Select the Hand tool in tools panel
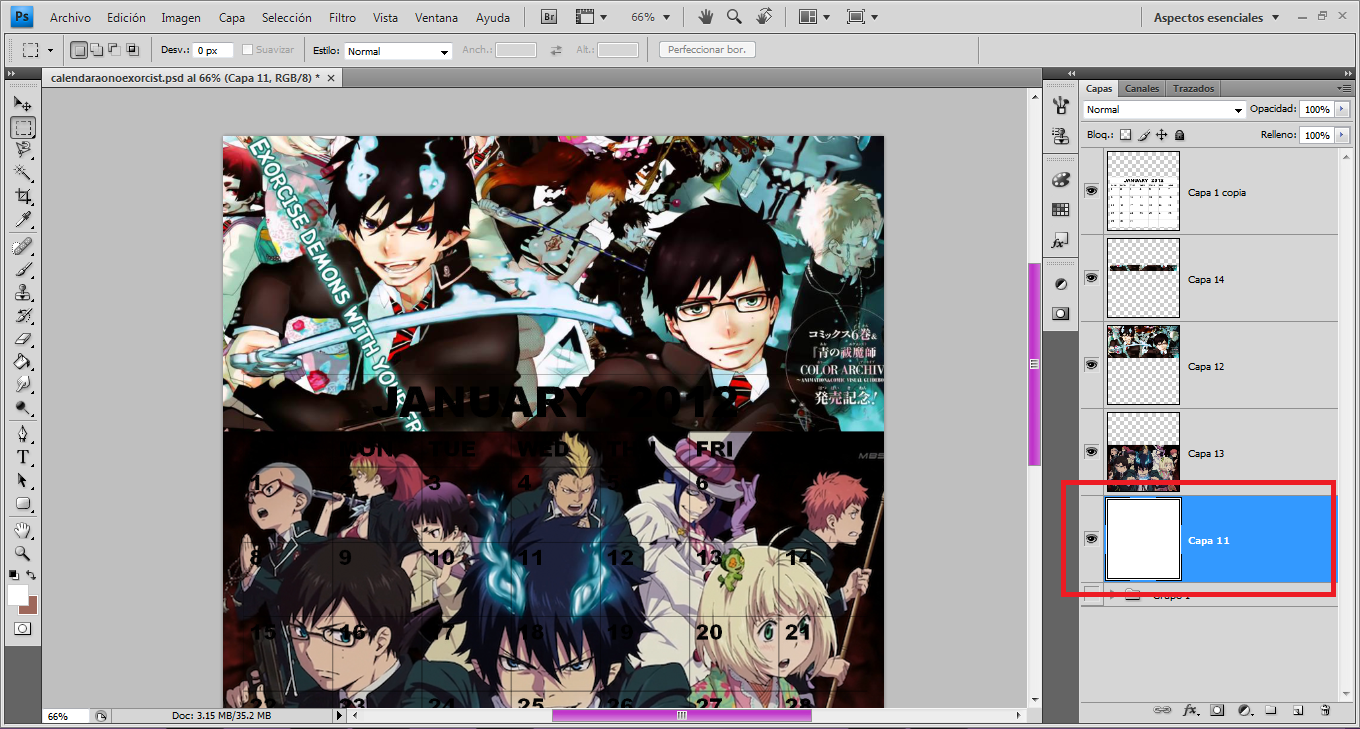 (x=22, y=530)
